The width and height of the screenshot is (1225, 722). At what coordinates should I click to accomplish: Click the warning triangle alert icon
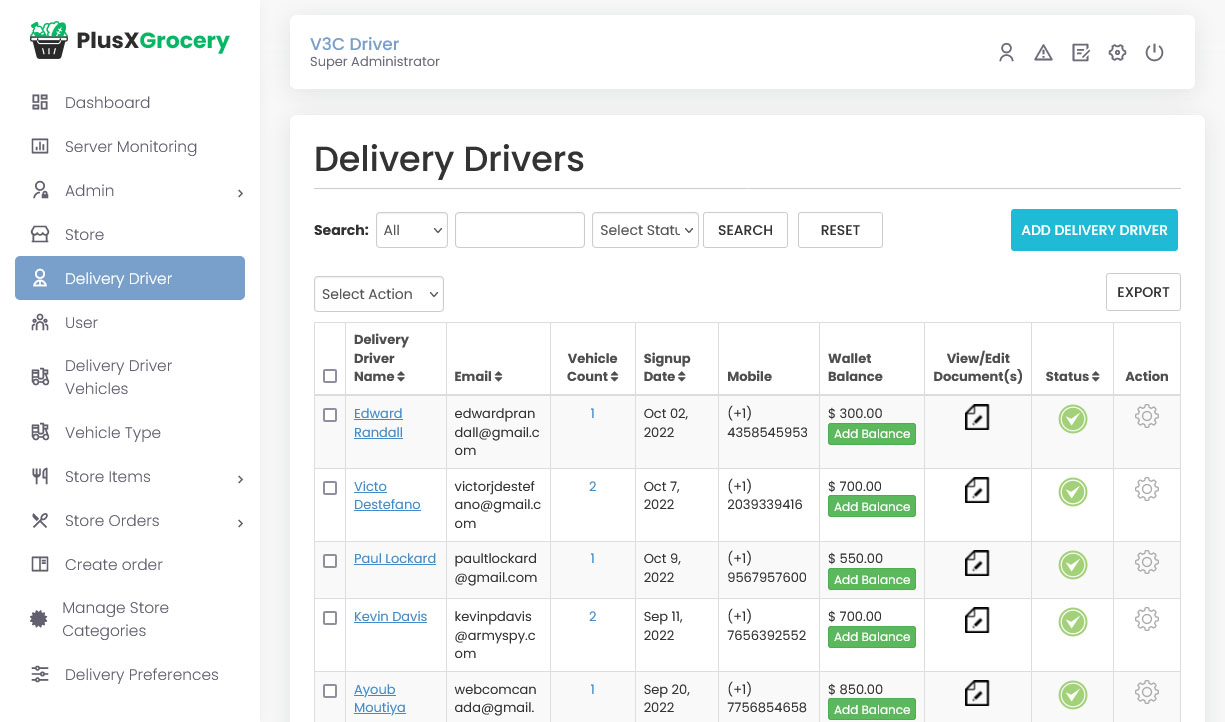1043,53
